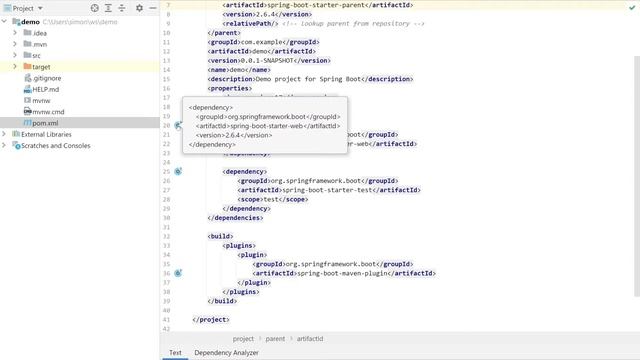The image size is (640, 360).
Task: Click the closing </project> tag
Action: tap(211, 320)
